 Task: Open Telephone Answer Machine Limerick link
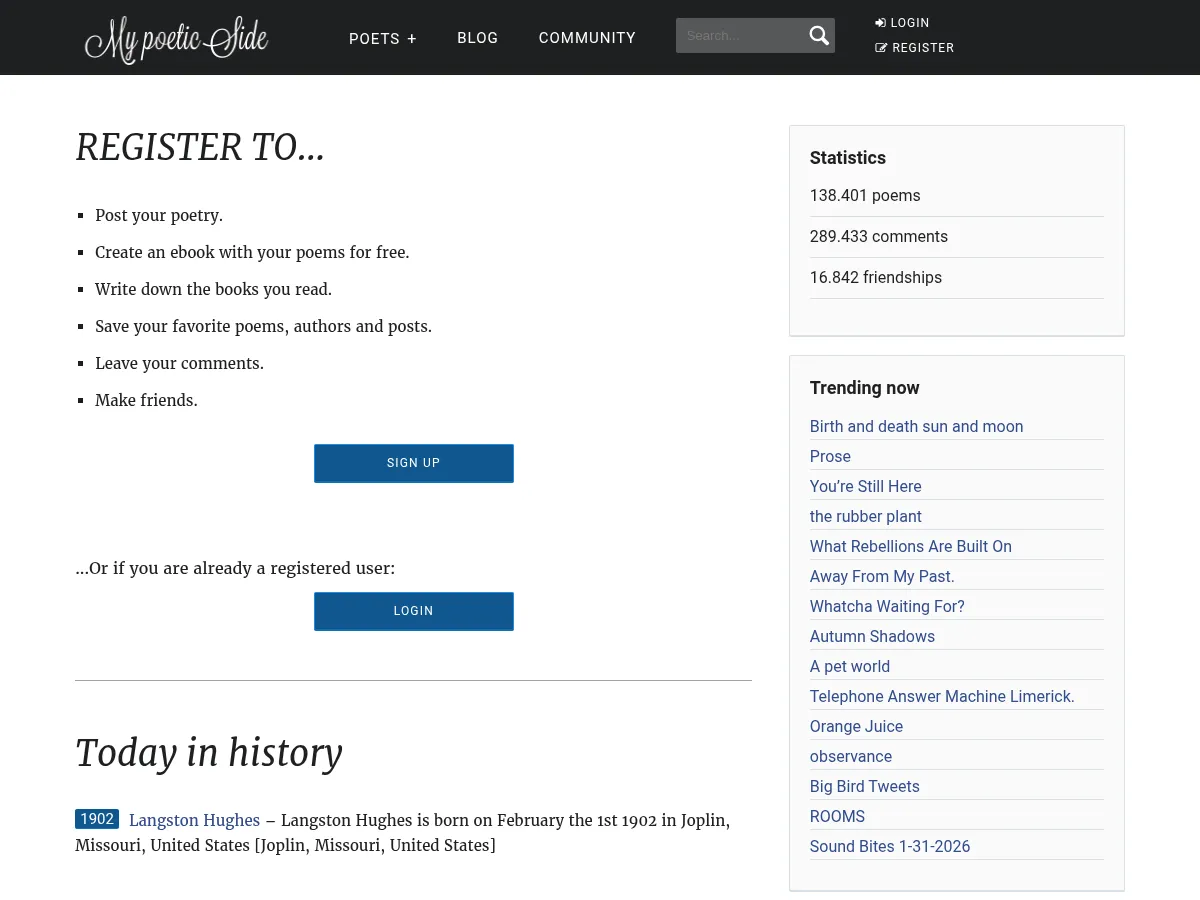click(941, 696)
